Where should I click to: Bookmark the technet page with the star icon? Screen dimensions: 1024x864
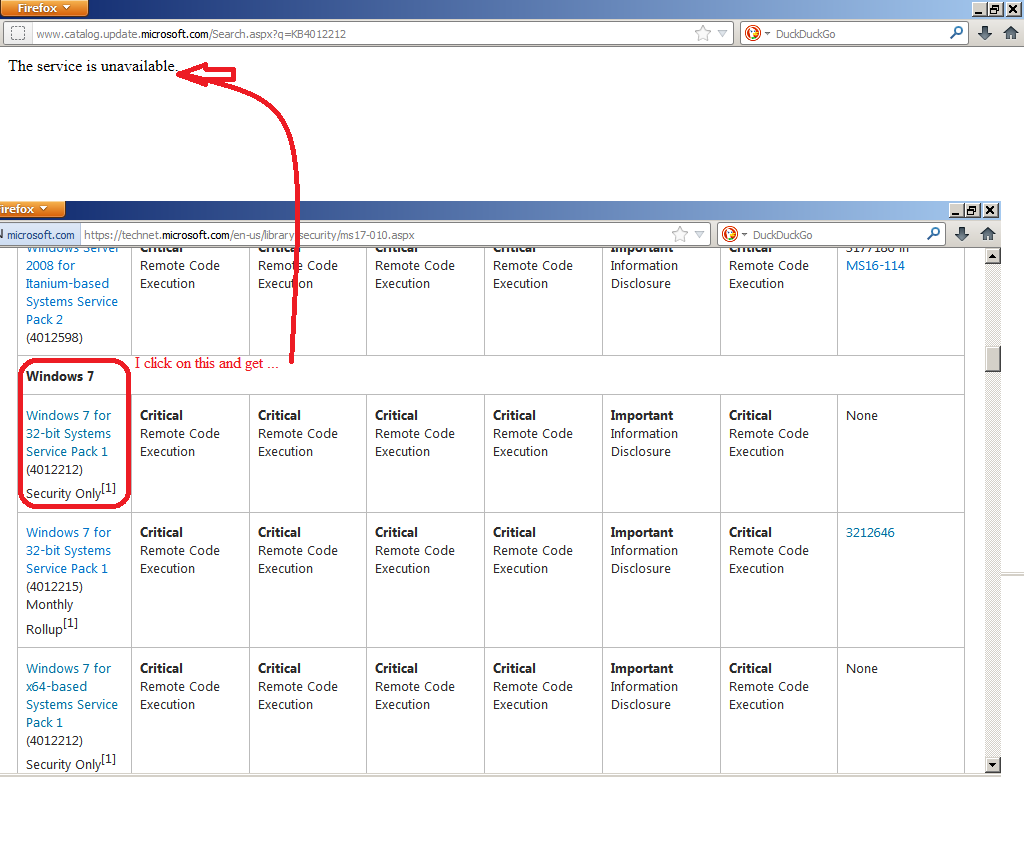[680, 234]
